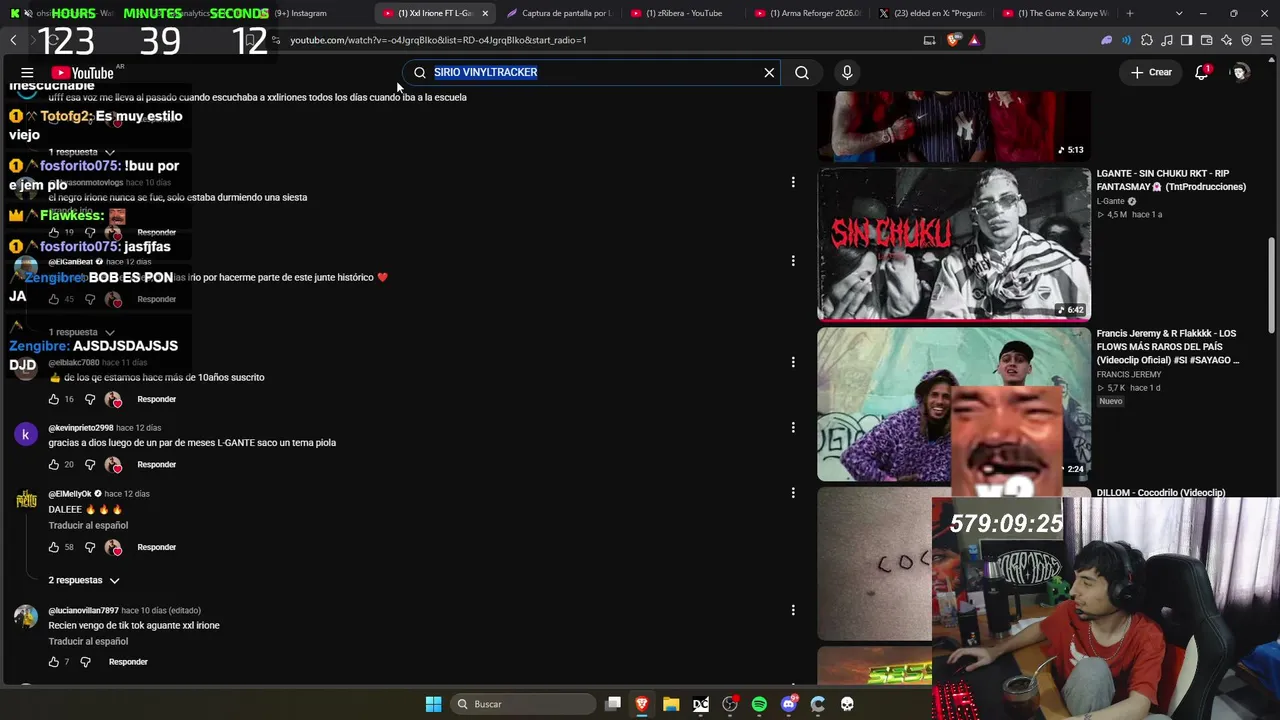The width and height of the screenshot is (1280, 720).
Task: Like the comment by @kevinprieto2998
Action: click(x=54, y=465)
